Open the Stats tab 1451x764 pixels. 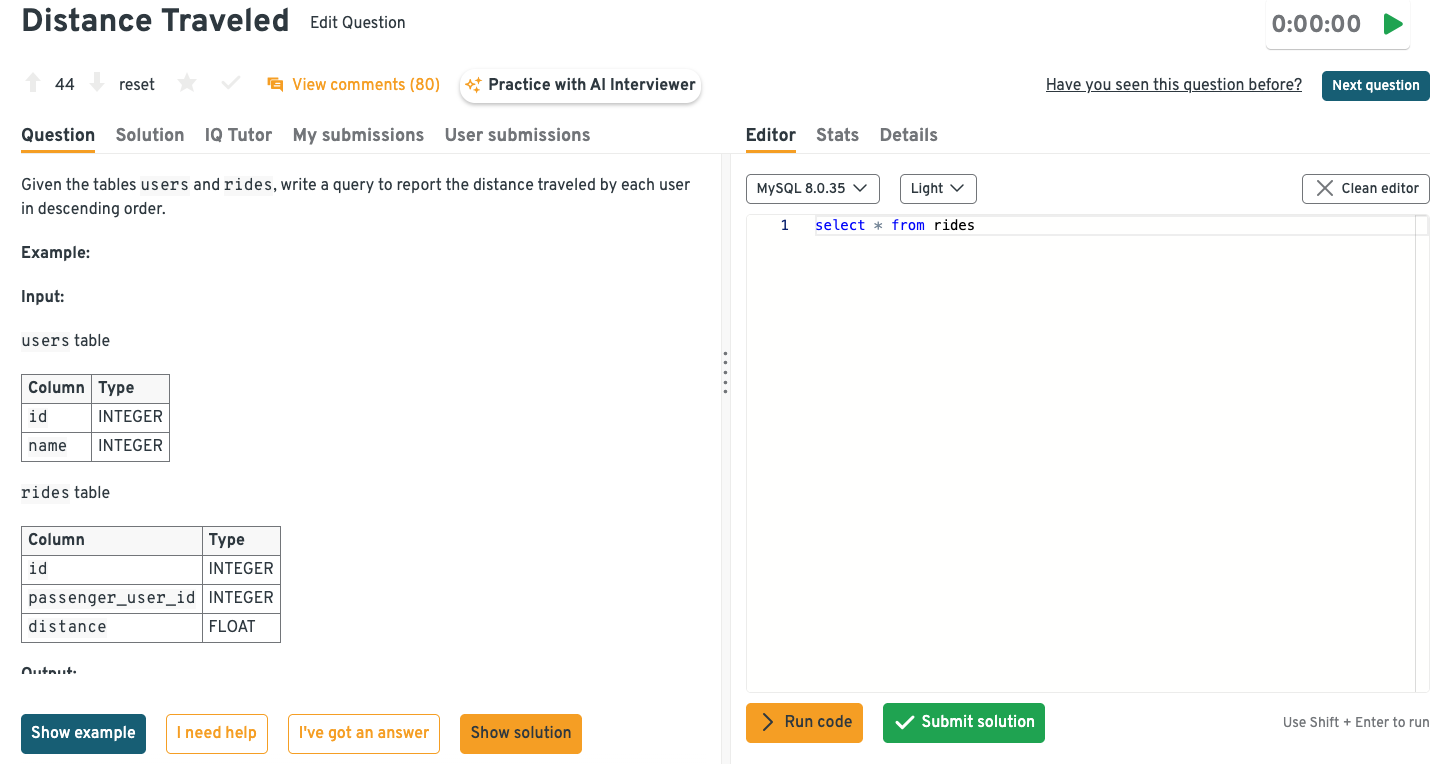pos(837,135)
